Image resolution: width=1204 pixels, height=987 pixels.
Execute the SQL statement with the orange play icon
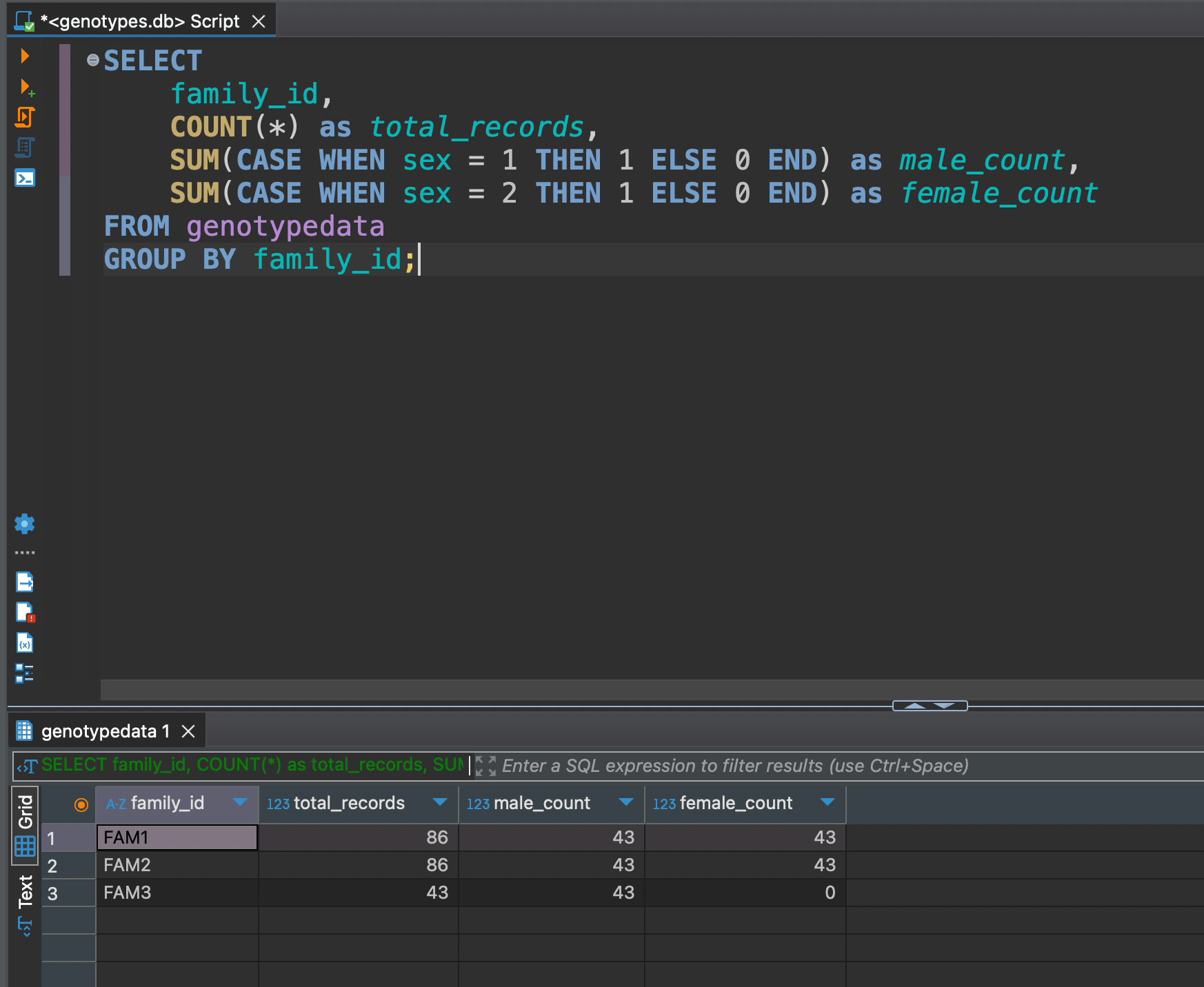pyautogui.click(x=25, y=56)
